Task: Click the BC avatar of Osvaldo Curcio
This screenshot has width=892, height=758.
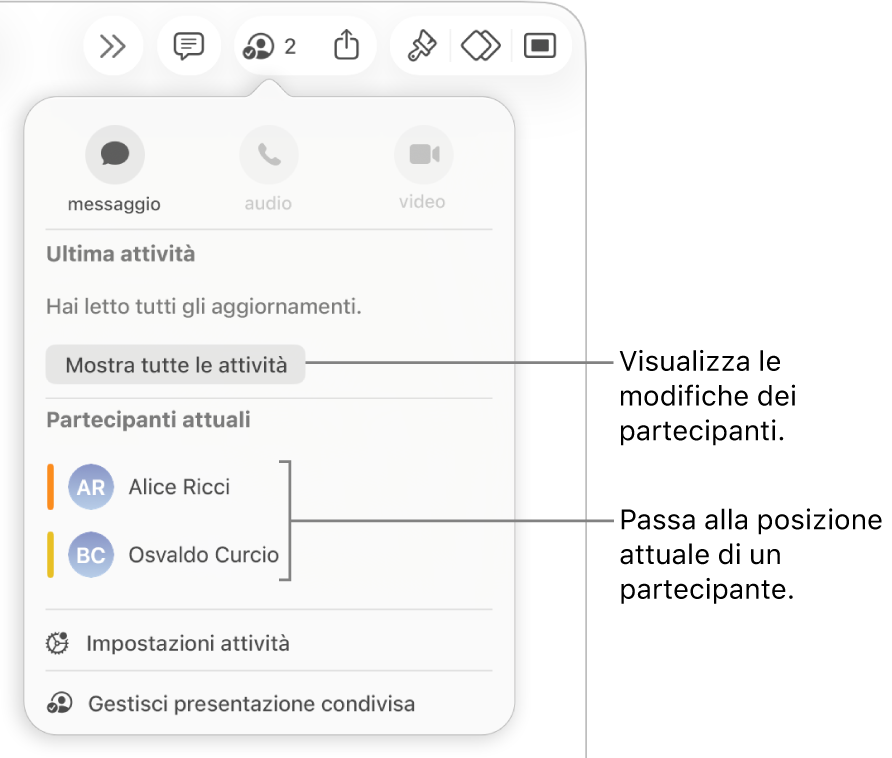Action: click(91, 555)
